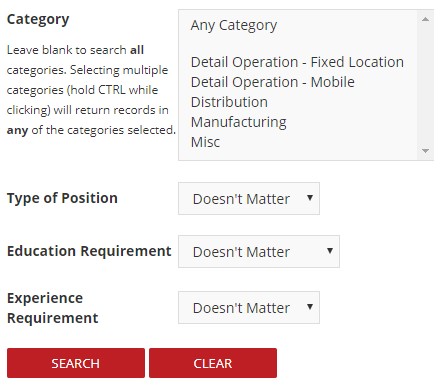Click the Type of Position label
Image resolution: width=446 pixels, height=392 pixels.
[x=62, y=198]
